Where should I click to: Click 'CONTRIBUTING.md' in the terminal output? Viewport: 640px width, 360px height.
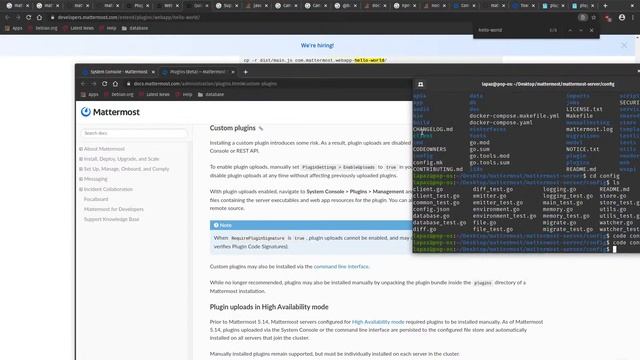point(438,169)
